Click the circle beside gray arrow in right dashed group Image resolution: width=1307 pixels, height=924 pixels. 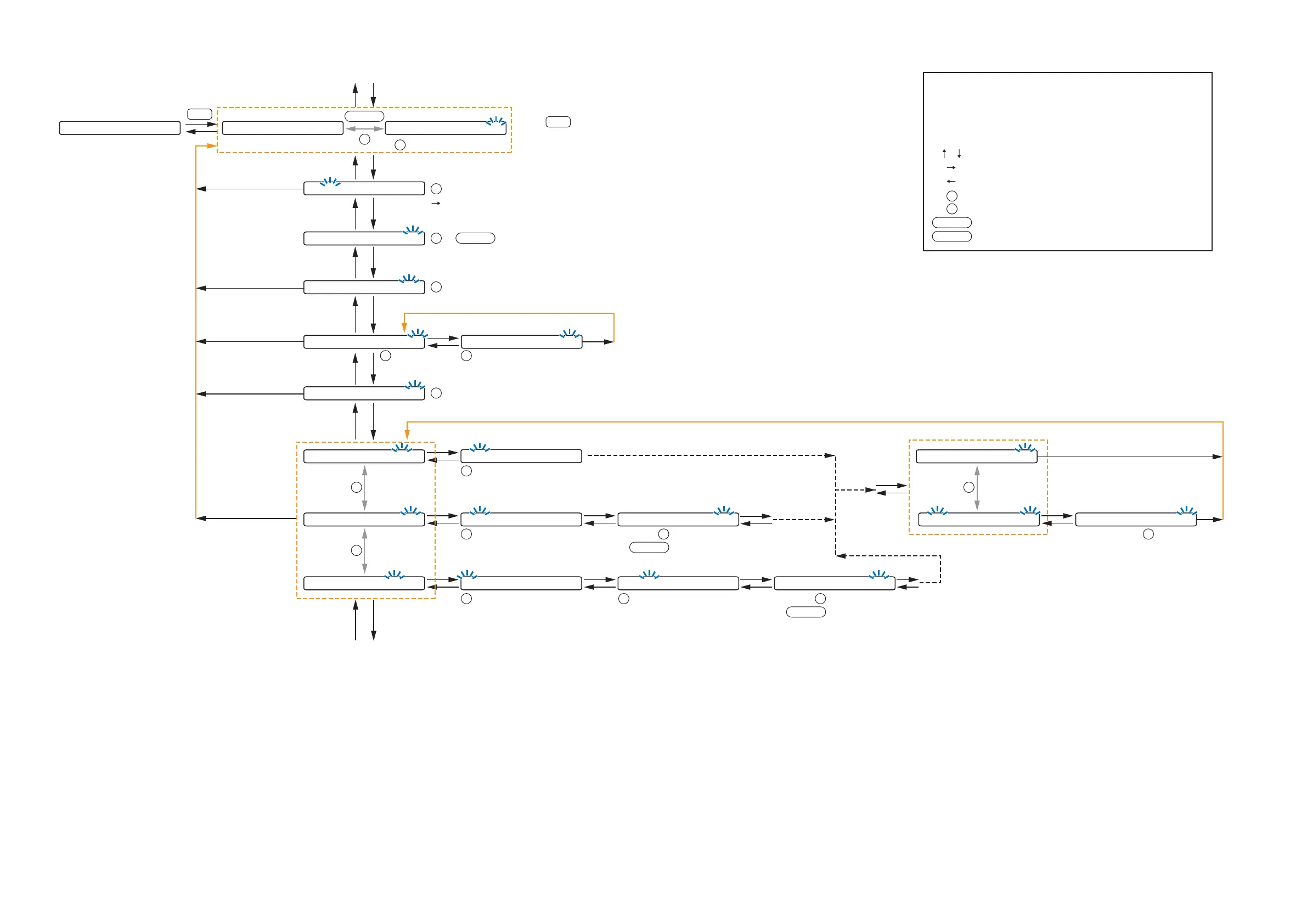tap(968, 487)
